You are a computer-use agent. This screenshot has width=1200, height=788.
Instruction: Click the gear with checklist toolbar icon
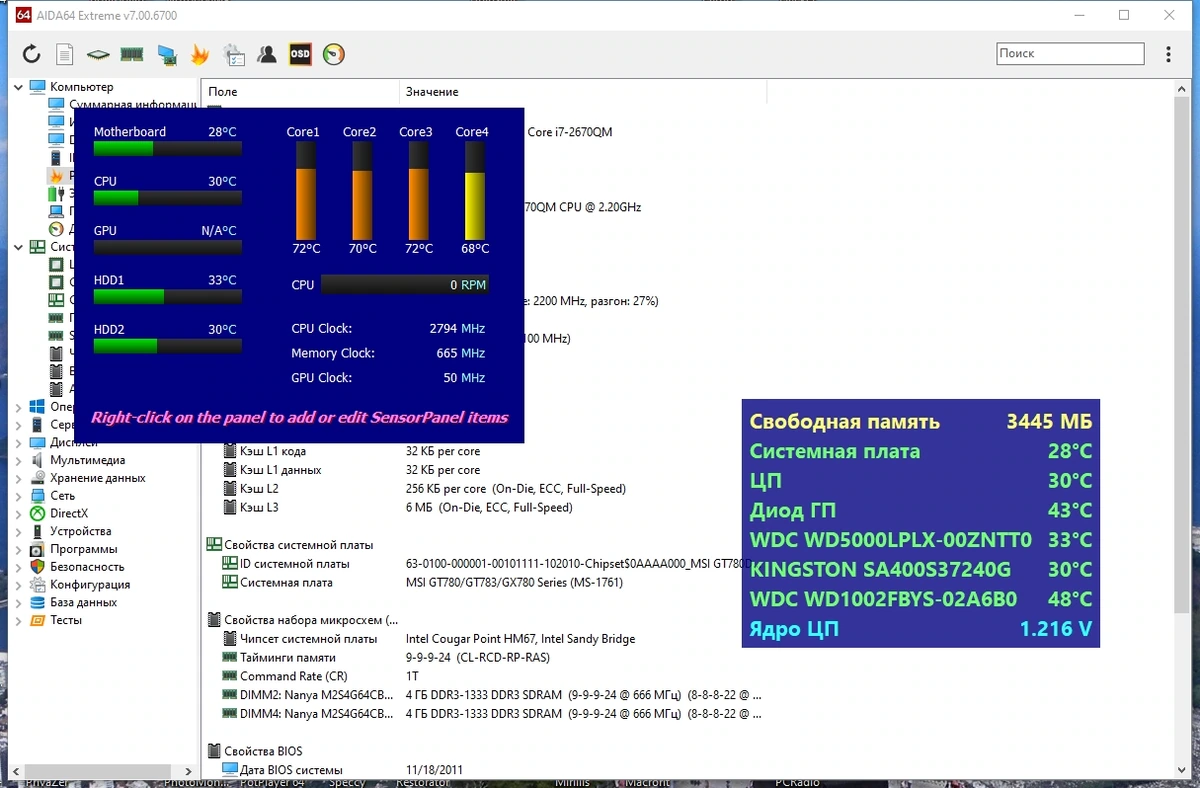coord(234,54)
